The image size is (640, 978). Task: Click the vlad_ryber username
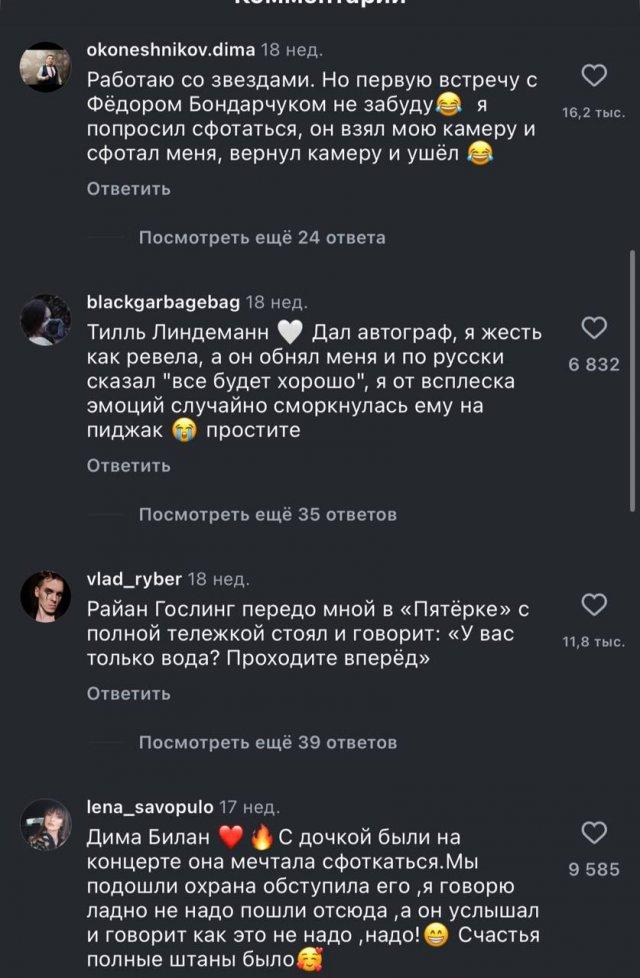pos(134,579)
